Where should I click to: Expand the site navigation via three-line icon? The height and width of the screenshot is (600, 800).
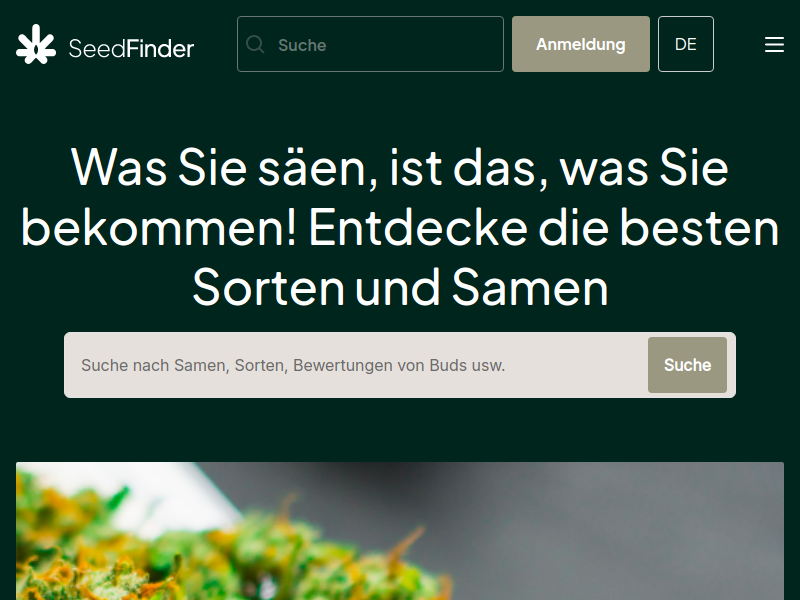point(774,44)
